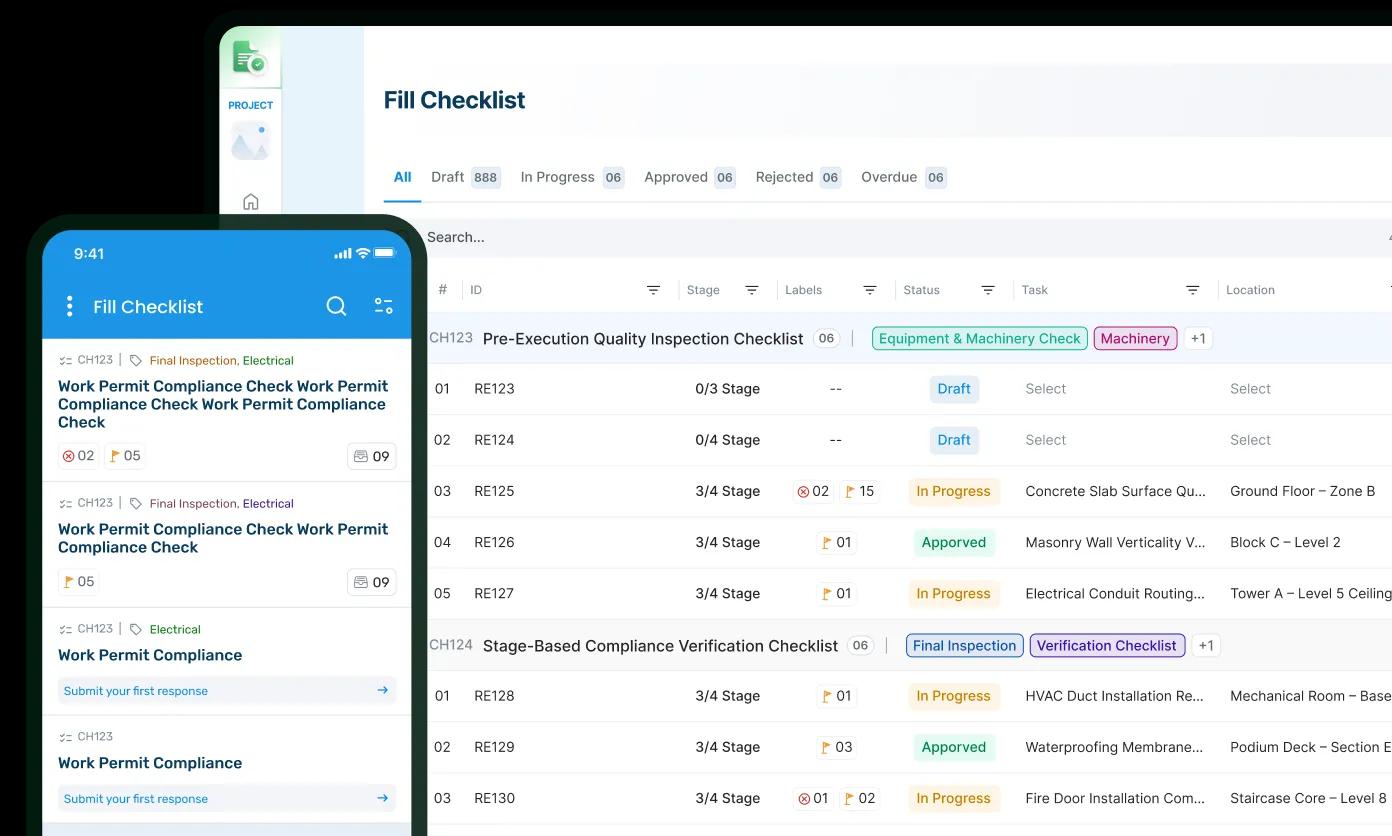Image resolution: width=1392 pixels, height=836 pixels.
Task: Click the flag count 15 in row RE125
Action: [x=859, y=491]
